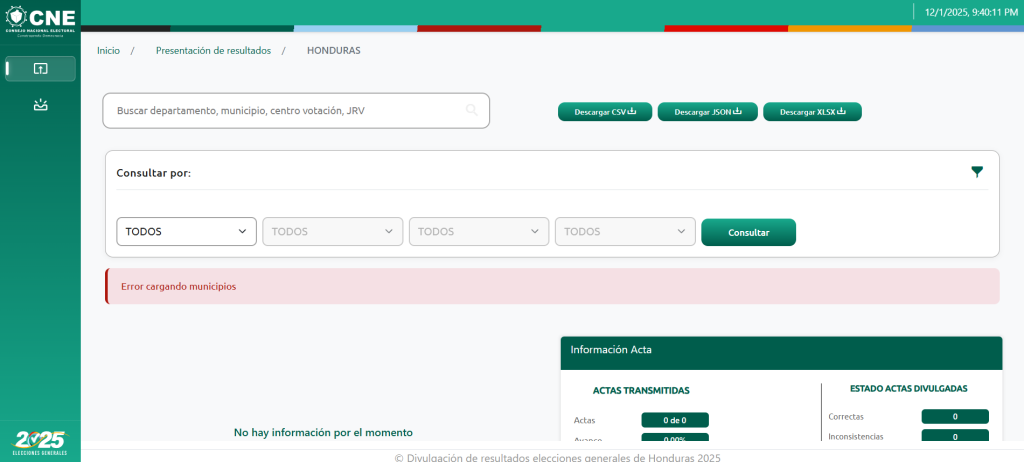Click the CNE logo
Screen dimensions: 1024x462
click(x=40, y=20)
